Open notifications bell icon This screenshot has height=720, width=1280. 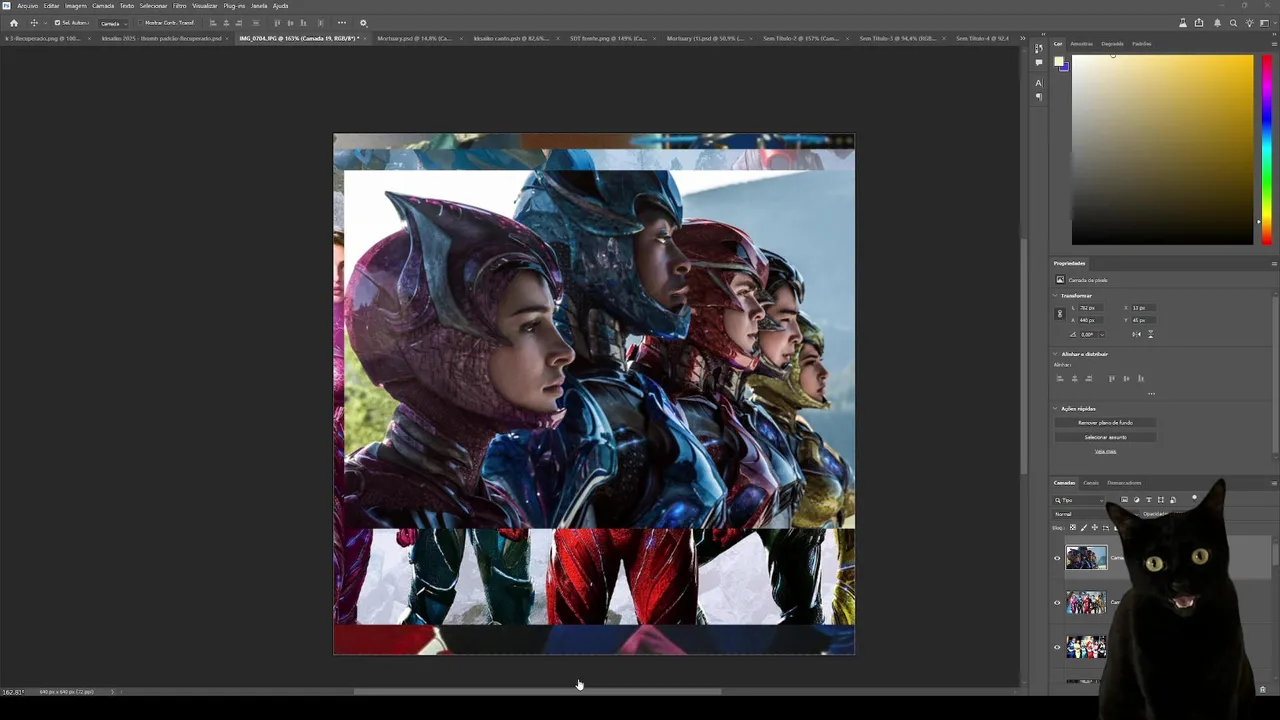(1217, 23)
